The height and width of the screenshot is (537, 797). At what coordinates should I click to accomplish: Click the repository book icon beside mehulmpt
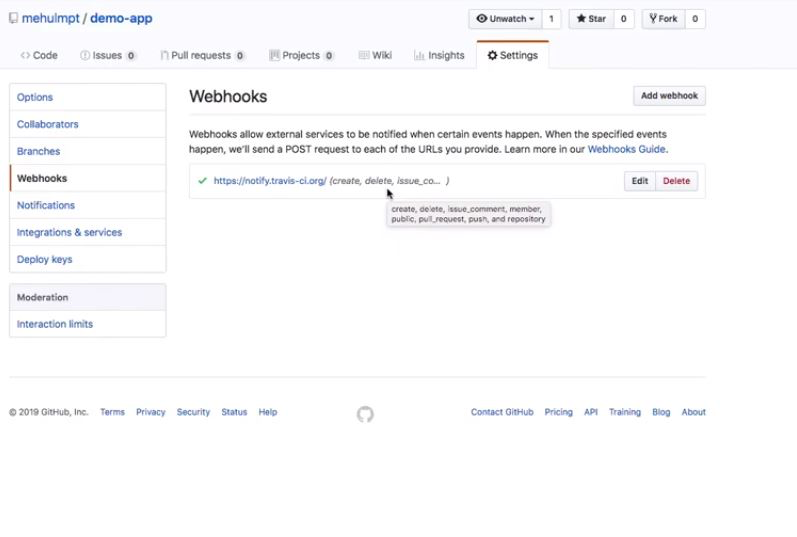(x=13, y=18)
